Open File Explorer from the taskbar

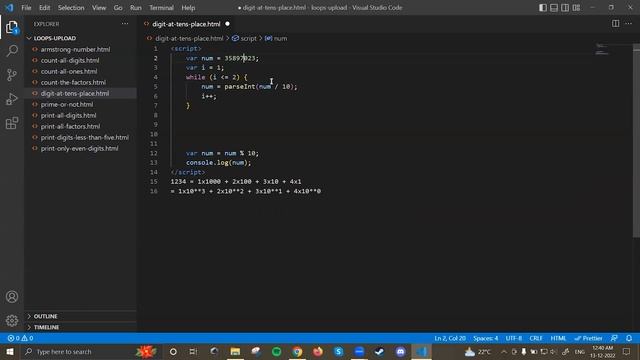[235, 351]
